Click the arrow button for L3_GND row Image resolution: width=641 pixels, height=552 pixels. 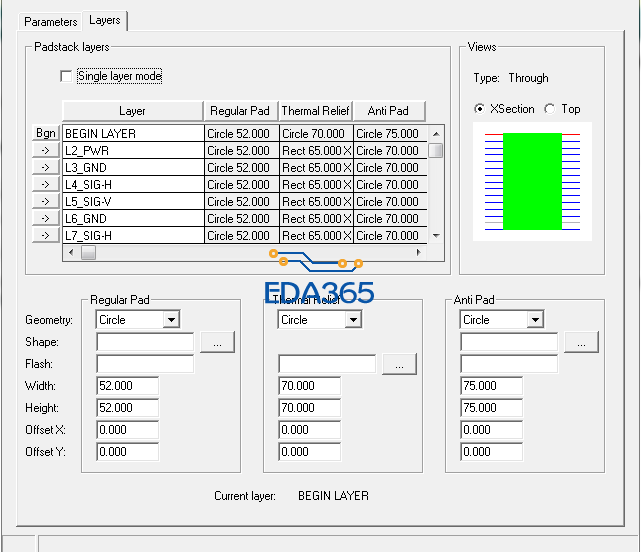pyautogui.click(x=46, y=167)
